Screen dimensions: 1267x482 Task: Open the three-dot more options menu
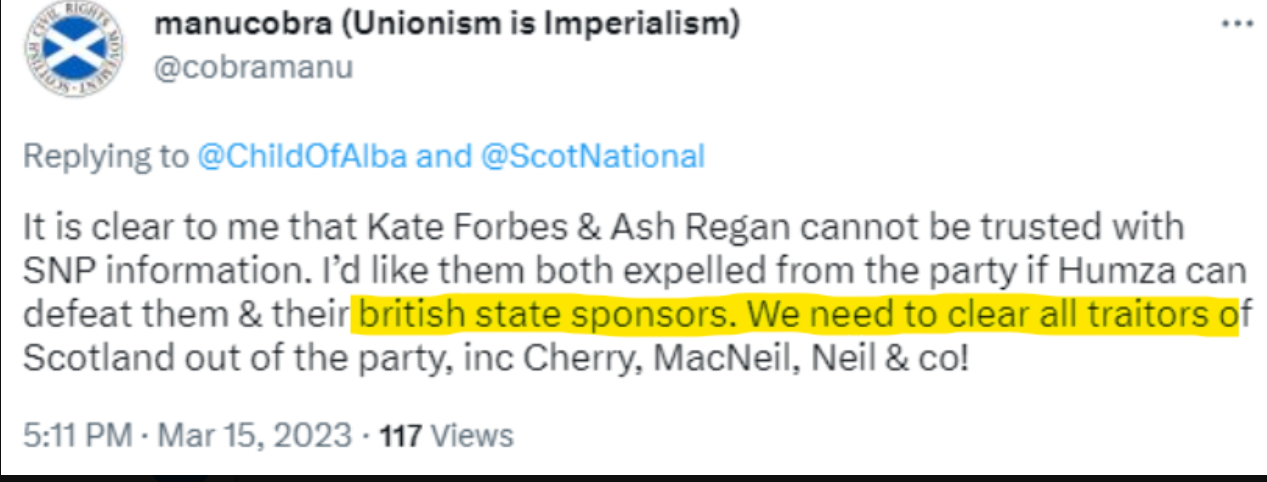(x=1237, y=22)
